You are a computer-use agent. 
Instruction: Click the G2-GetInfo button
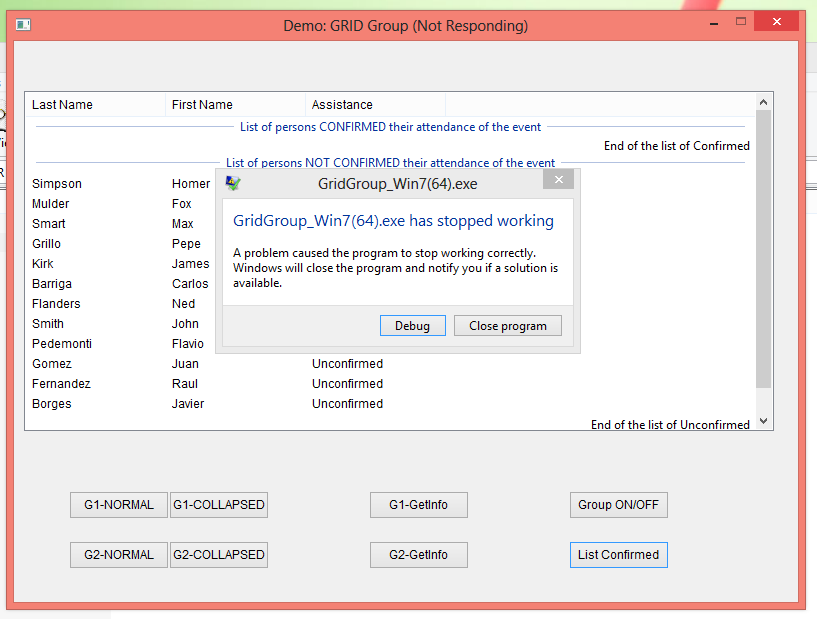pyautogui.click(x=419, y=555)
